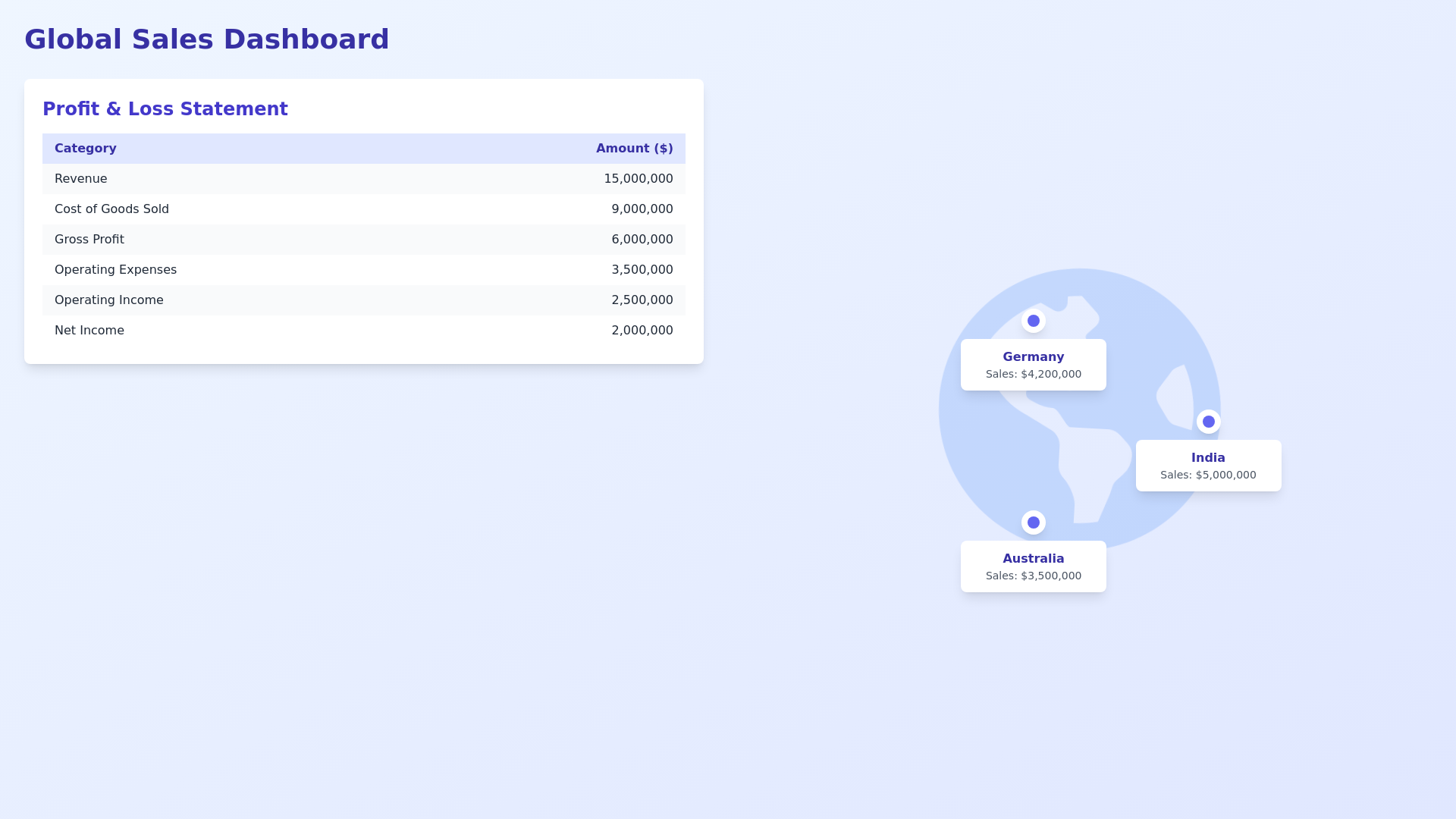
Task: Open the Germany sales tooltip card
Action: coord(1033,364)
